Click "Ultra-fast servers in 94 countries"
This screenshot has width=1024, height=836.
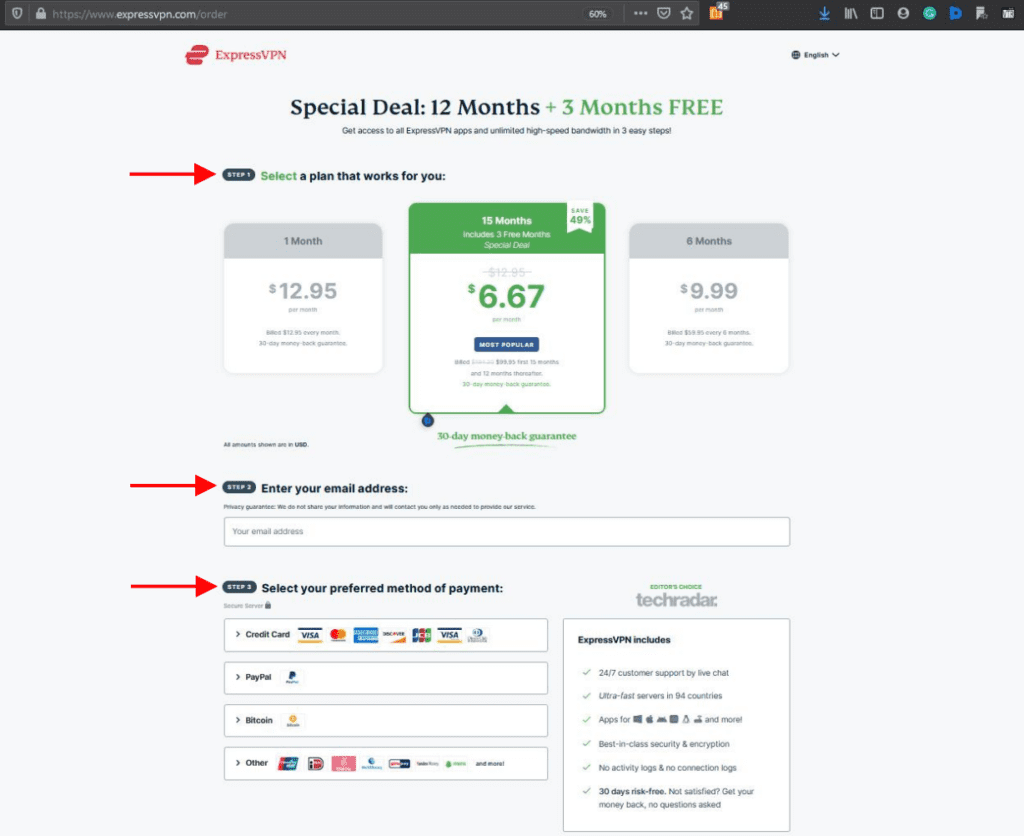click(x=660, y=696)
